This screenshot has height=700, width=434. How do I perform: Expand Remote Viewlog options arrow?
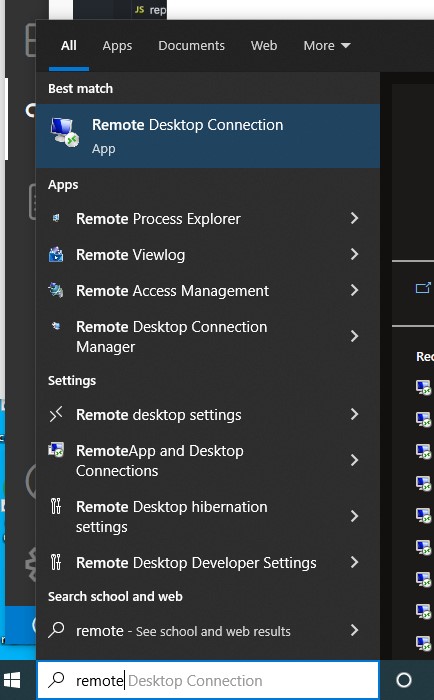tap(355, 254)
